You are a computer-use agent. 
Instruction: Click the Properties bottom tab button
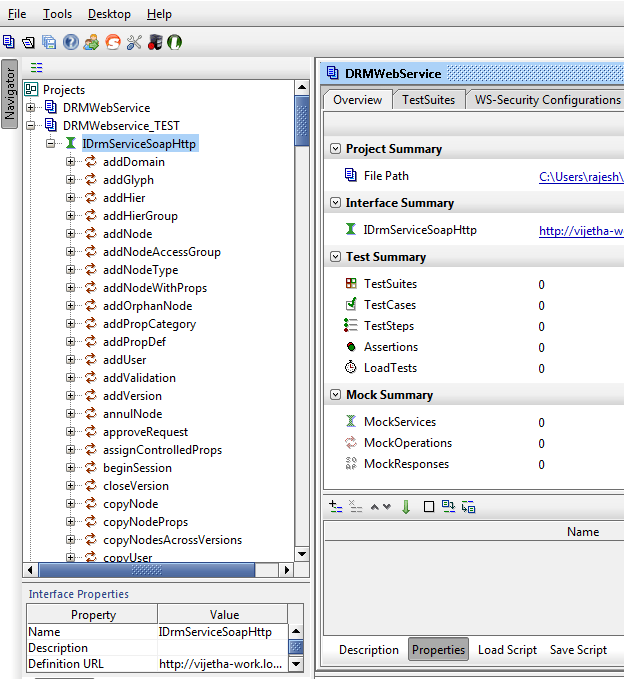point(438,650)
